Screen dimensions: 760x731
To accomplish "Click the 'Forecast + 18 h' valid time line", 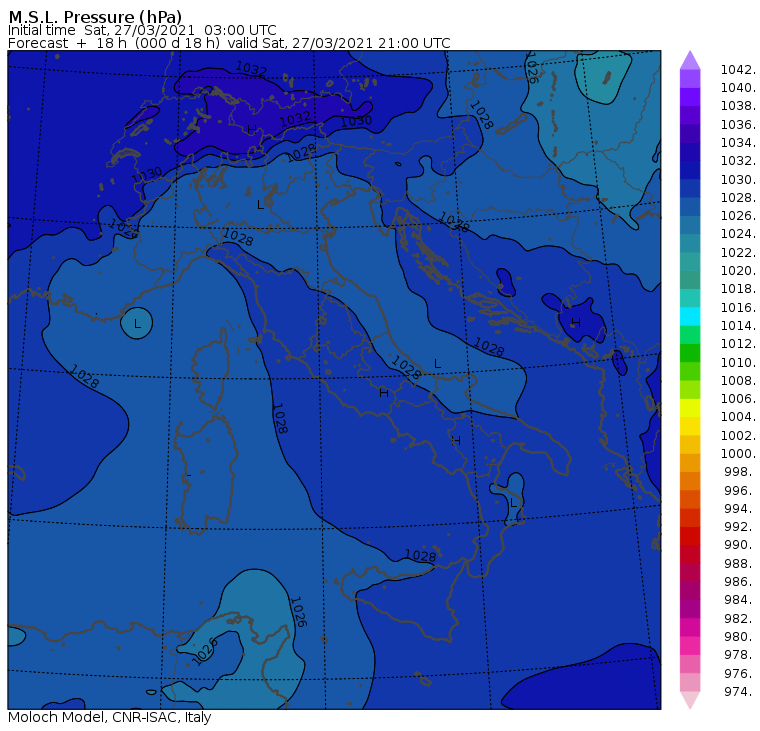I will [x=229, y=43].
